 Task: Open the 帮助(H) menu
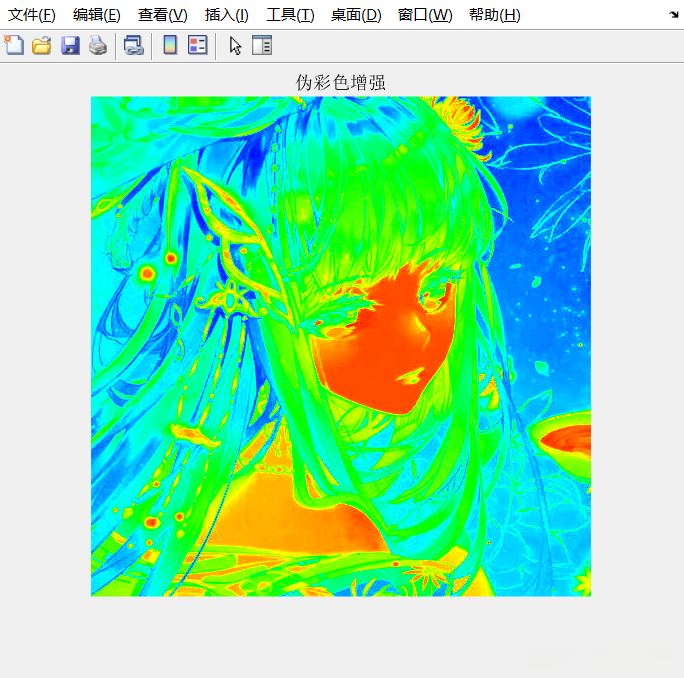tap(495, 15)
